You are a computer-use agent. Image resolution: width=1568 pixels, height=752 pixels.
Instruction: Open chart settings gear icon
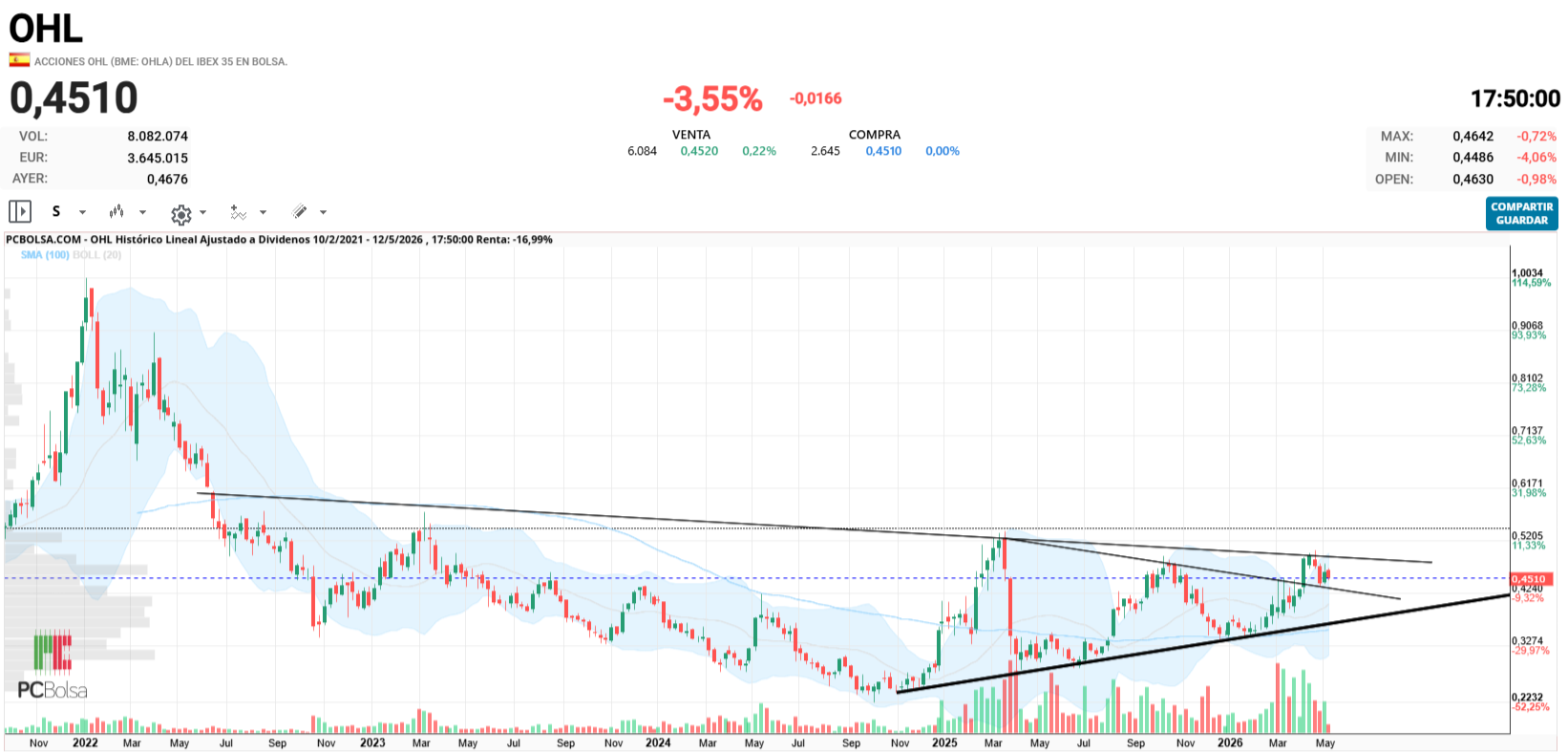tap(180, 214)
